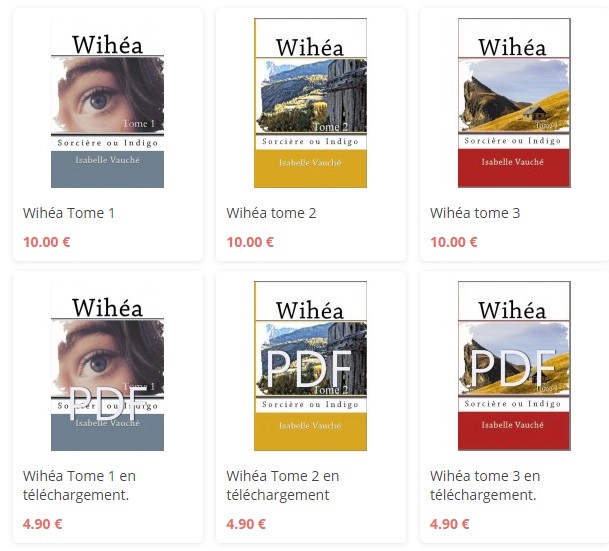Click the 10.00 € price under tome 2
Viewport: 609px width, 551px height.
click(250, 242)
